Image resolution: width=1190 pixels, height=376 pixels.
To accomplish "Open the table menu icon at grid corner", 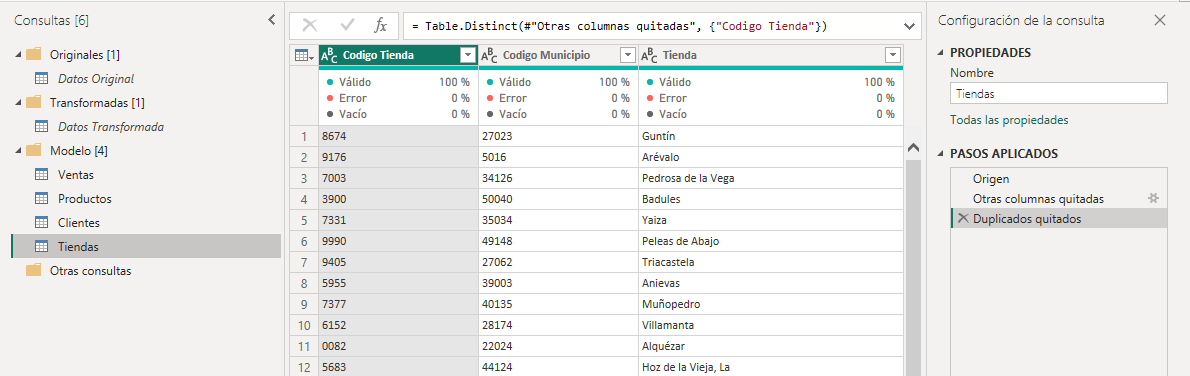I will tap(304, 55).
